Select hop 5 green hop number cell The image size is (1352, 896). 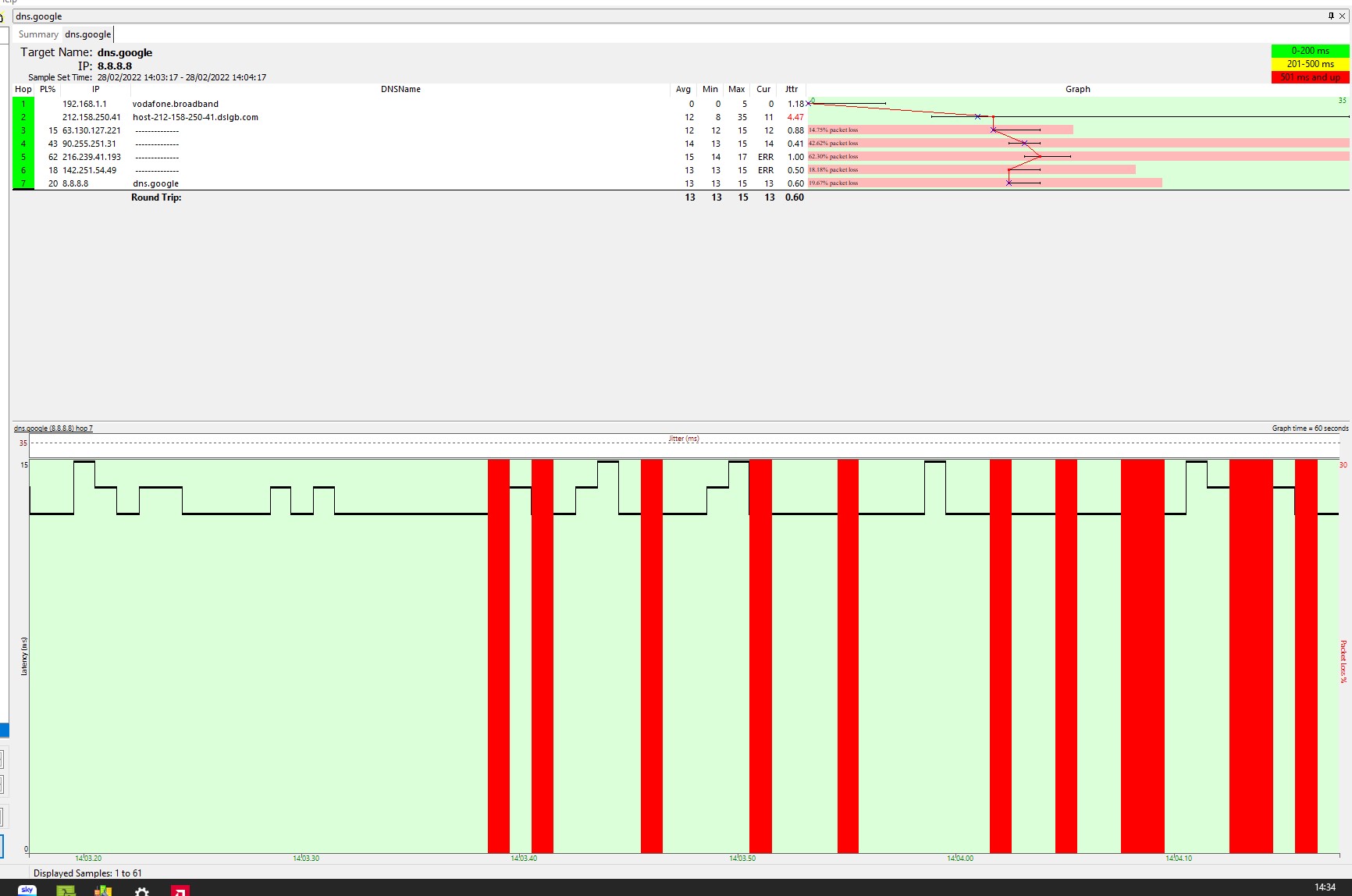point(23,157)
